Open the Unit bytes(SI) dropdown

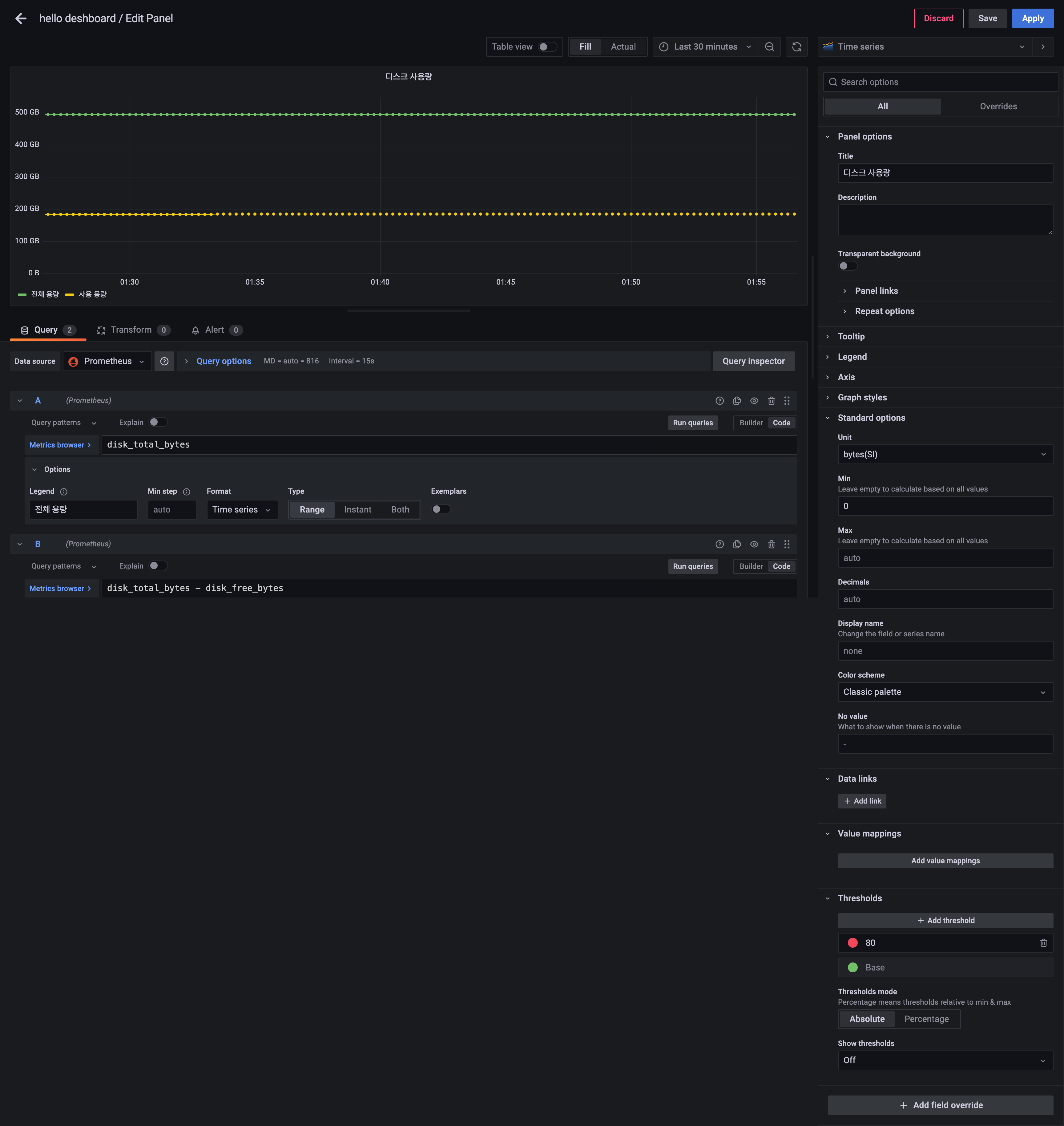[x=944, y=454]
